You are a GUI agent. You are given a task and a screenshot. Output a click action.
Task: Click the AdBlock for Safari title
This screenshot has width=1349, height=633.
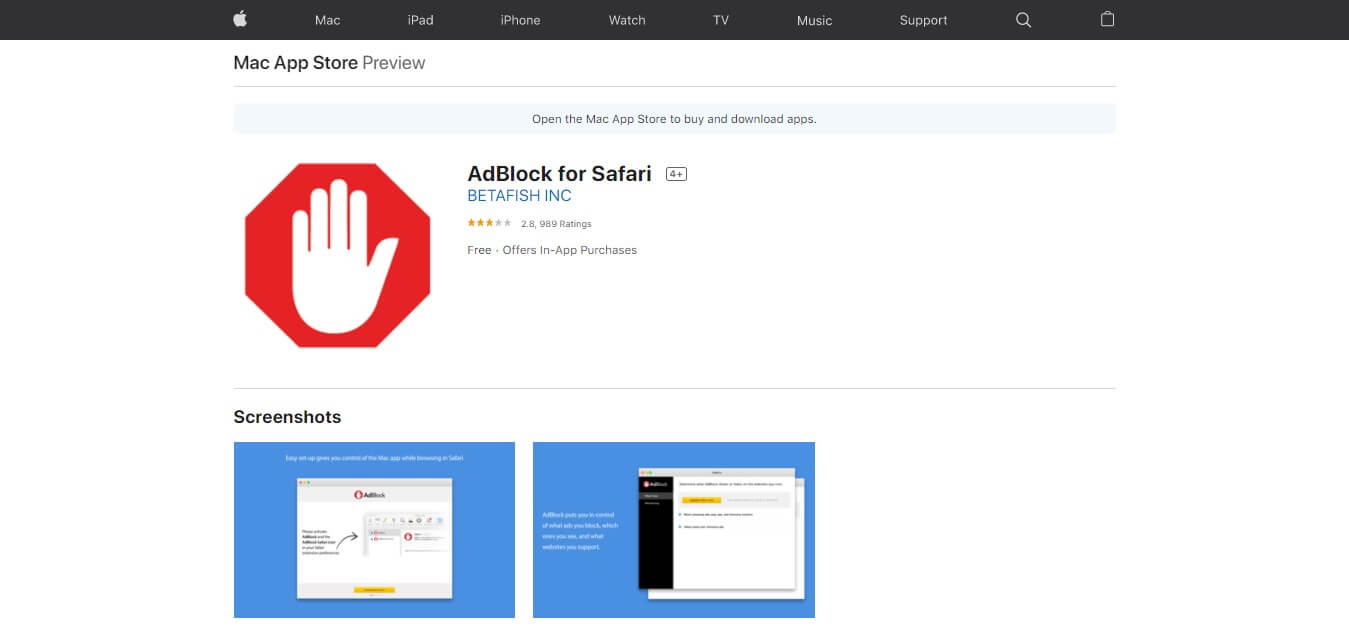tap(559, 174)
